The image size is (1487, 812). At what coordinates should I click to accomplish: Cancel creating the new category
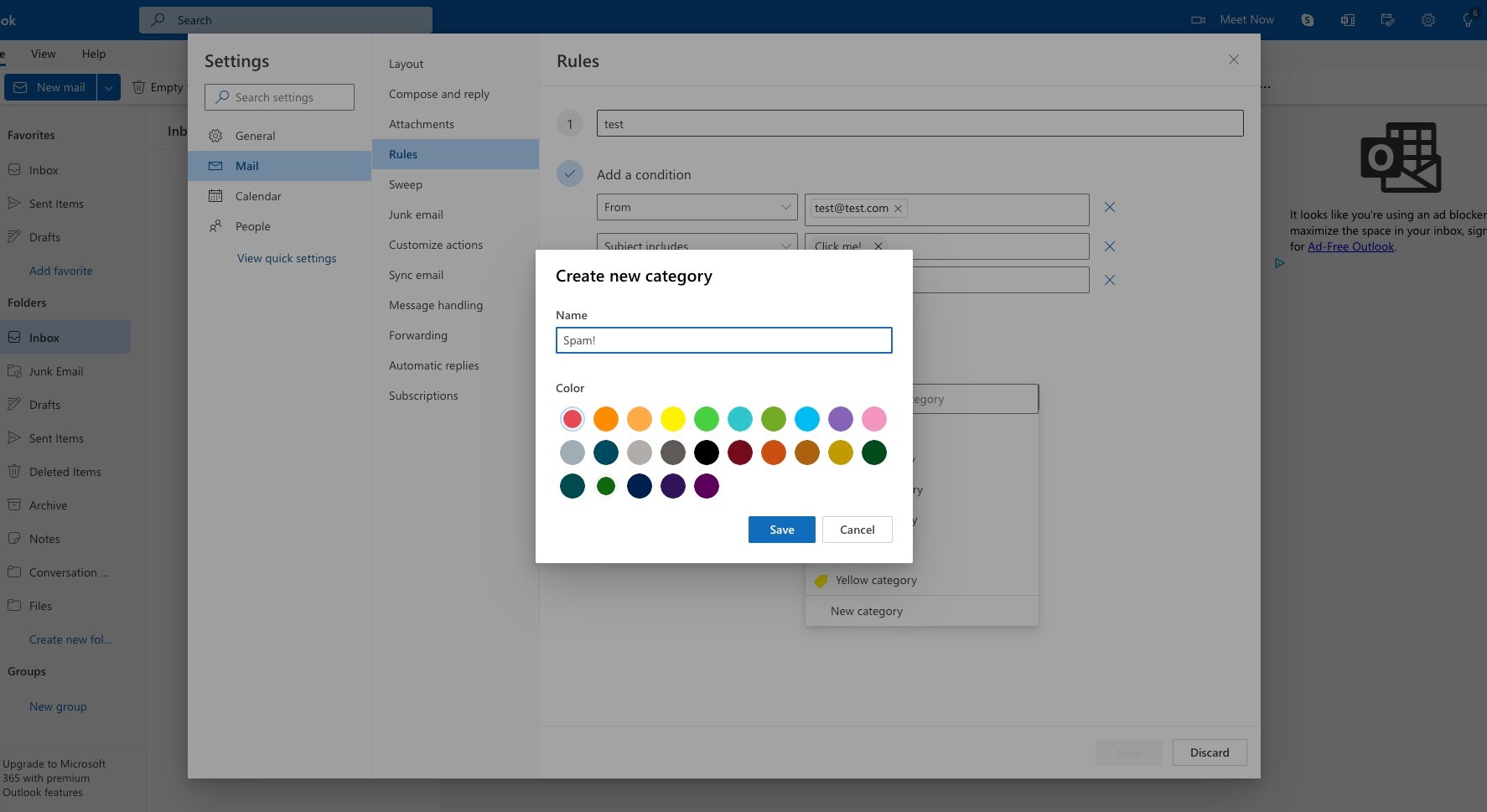[857, 530]
